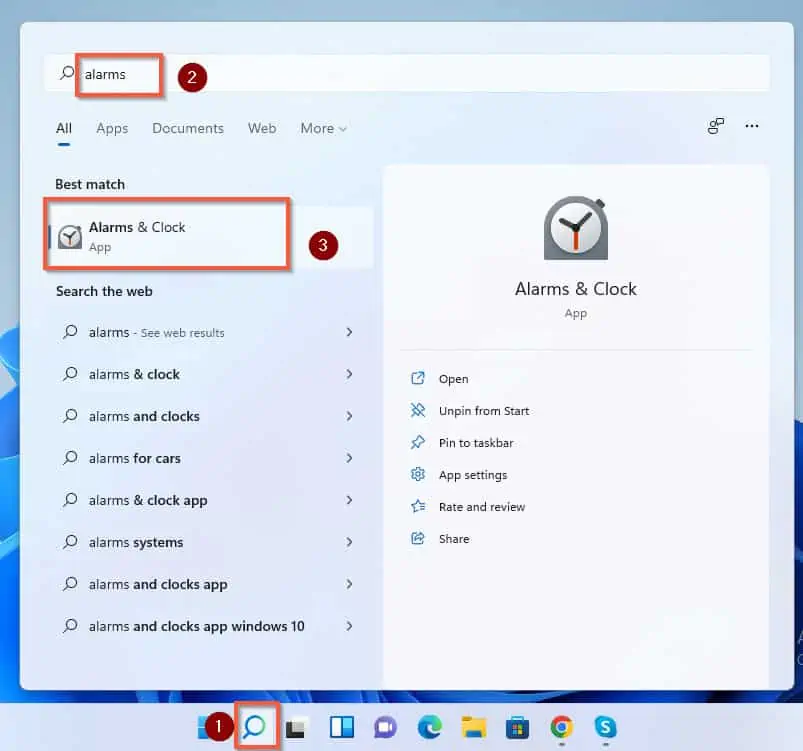
Task: Click the Pin to taskbar pin icon
Action: [418, 442]
